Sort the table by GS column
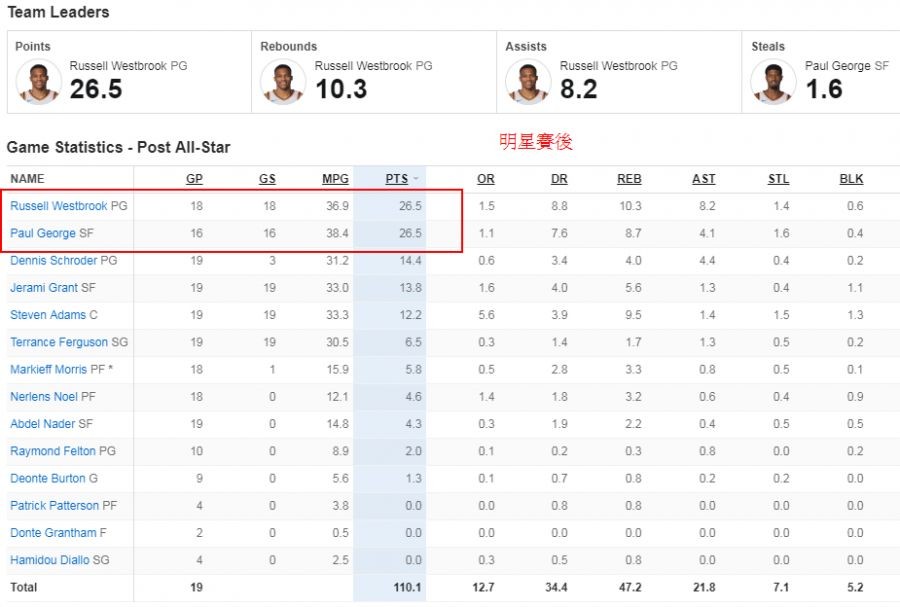Viewport: 900px width, 607px height. [267, 179]
